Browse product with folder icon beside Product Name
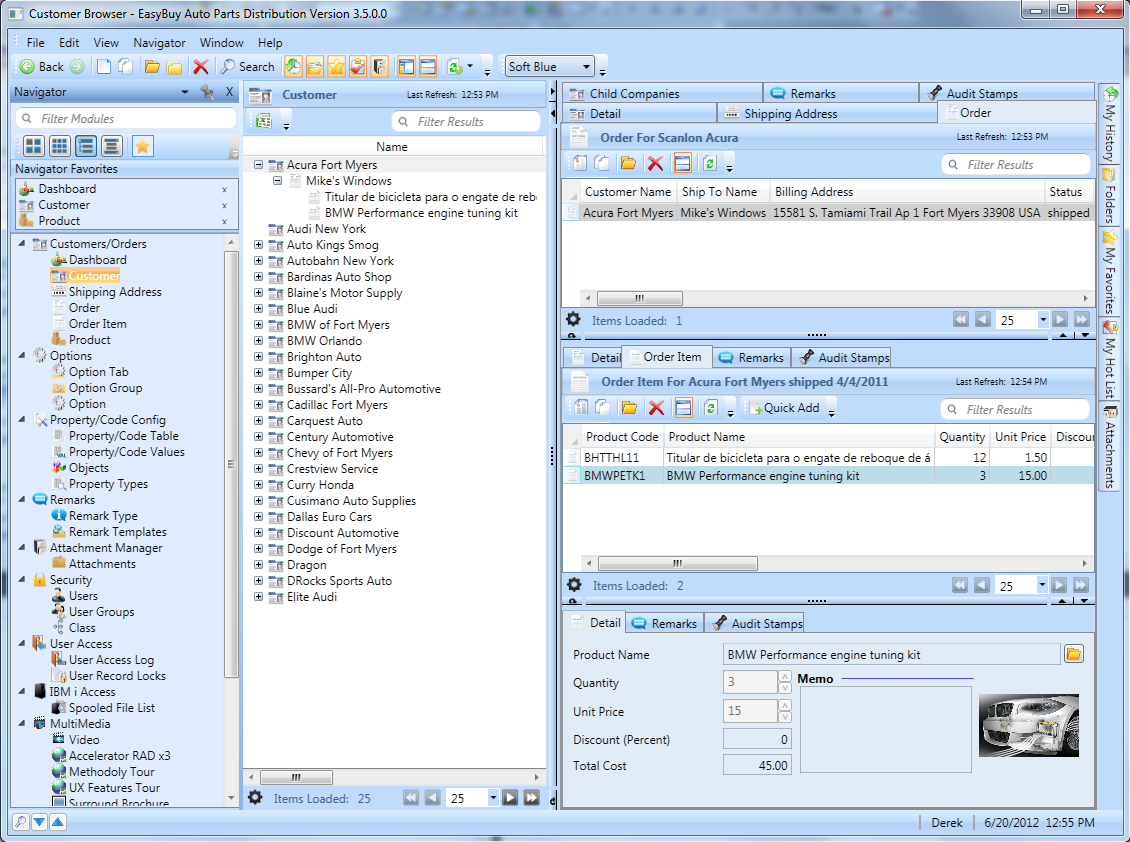 [1074, 654]
